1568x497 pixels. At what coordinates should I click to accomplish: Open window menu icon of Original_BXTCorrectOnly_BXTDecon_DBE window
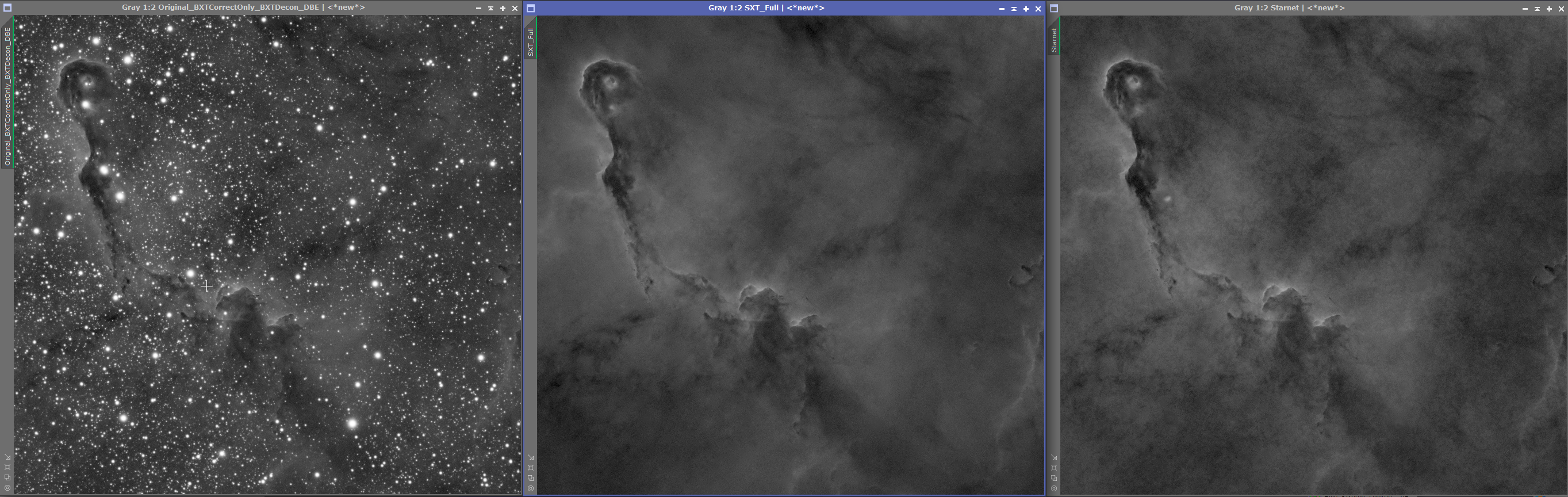pos(7,8)
